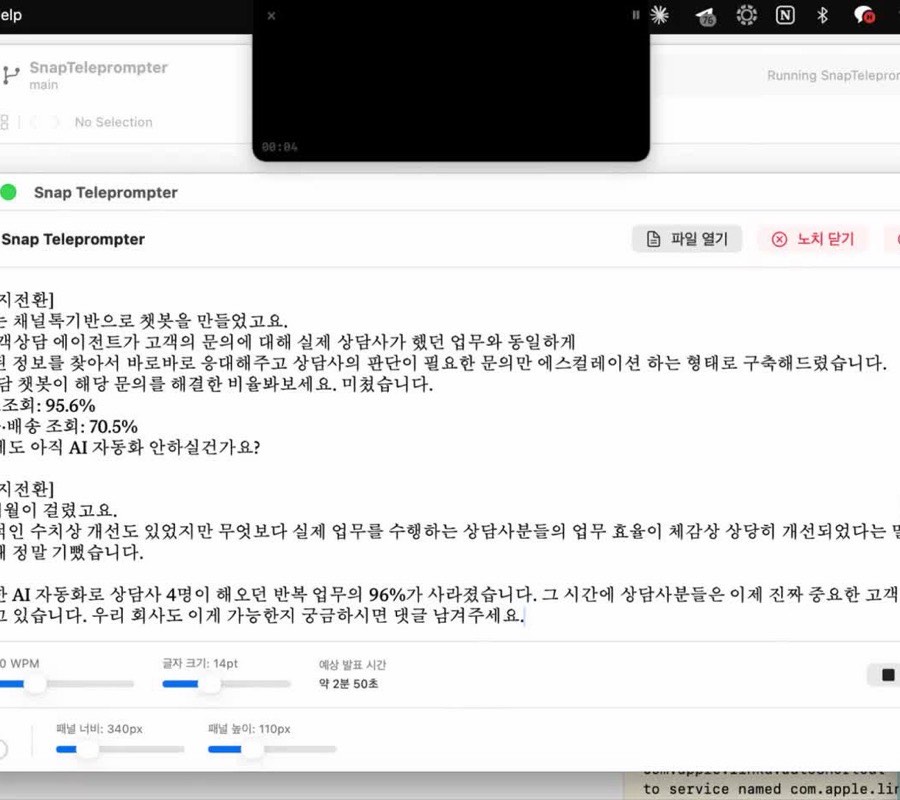The width and height of the screenshot is (900, 800).
Task: Select the SnapTeleprompter project title in Xcode
Action: 99,67
